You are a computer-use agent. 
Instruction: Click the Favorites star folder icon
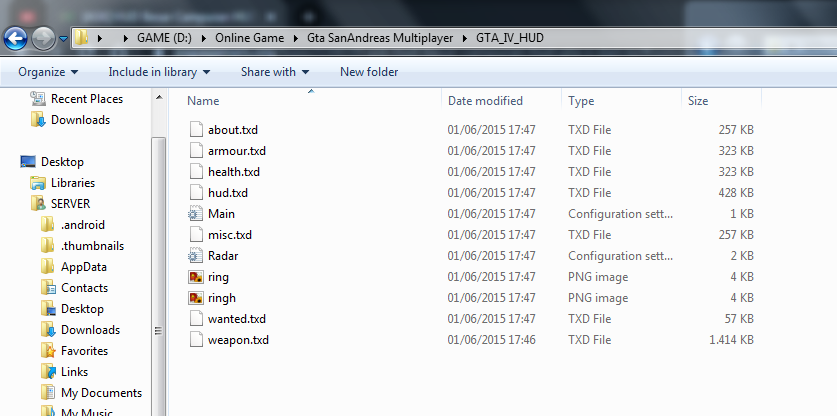48,351
